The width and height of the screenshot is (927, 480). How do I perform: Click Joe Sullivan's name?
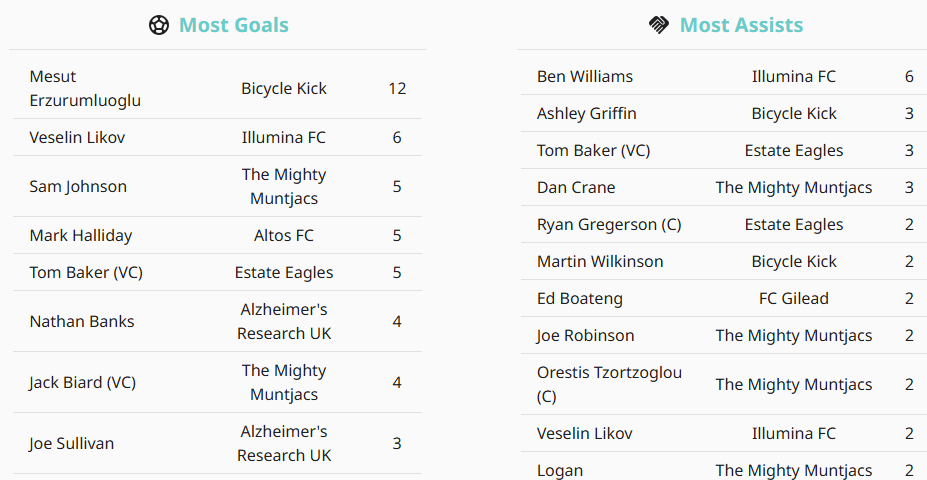[x=71, y=443]
